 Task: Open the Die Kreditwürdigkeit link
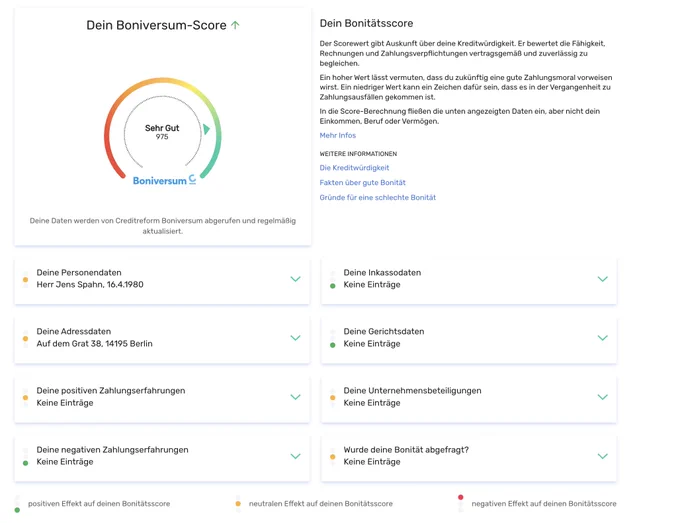tap(354, 168)
